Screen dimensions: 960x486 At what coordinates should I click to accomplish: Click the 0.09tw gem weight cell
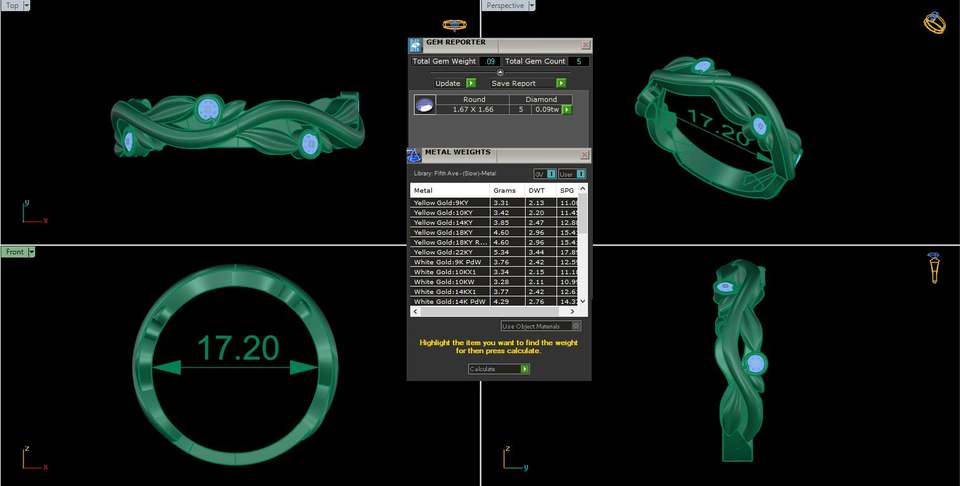coord(547,110)
